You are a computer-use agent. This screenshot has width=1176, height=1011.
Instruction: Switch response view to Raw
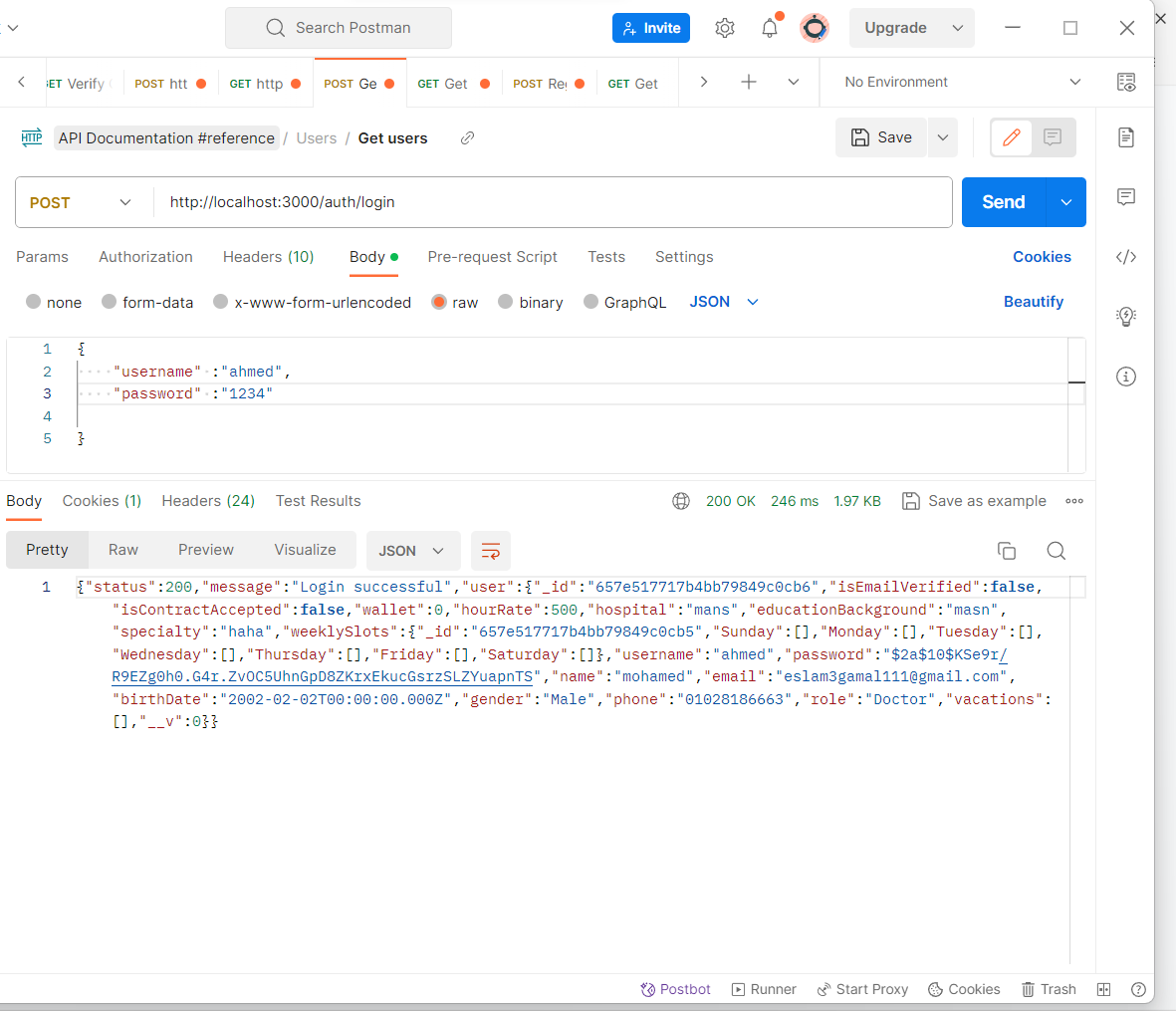(x=123, y=550)
